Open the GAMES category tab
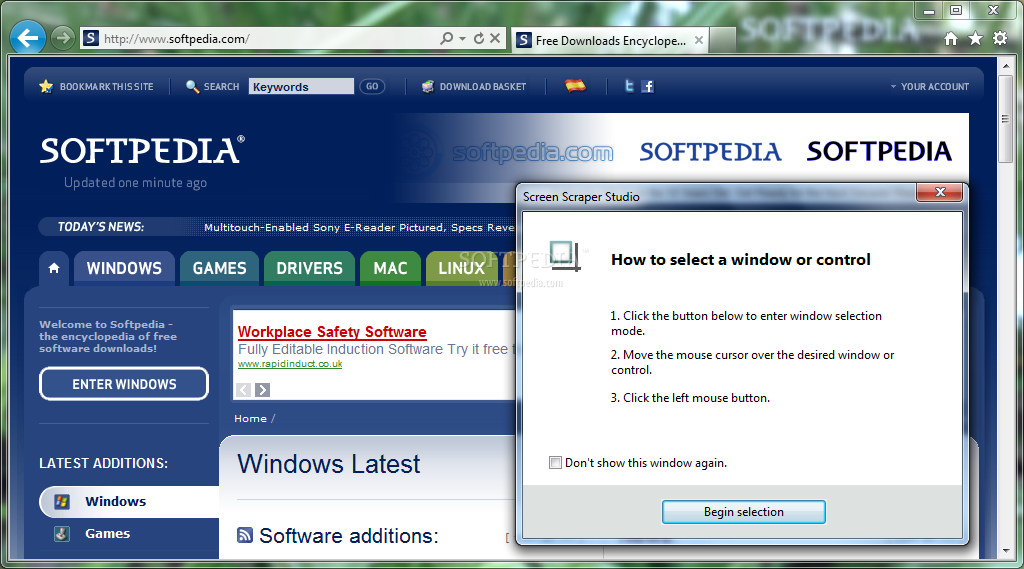This screenshot has height=569, width=1024. pos(219,268)
